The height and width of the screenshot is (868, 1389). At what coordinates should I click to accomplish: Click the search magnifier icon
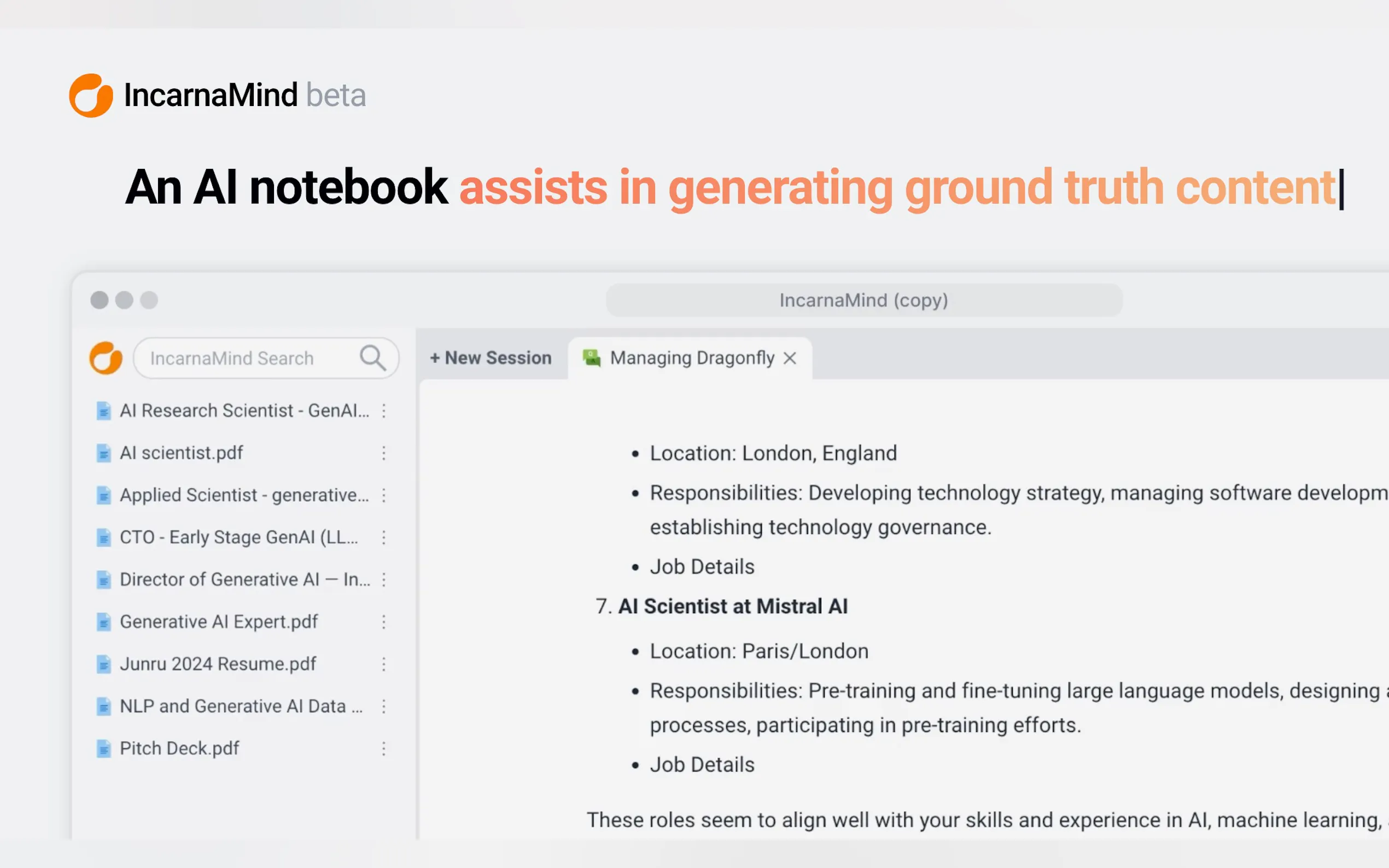point(372,357)
